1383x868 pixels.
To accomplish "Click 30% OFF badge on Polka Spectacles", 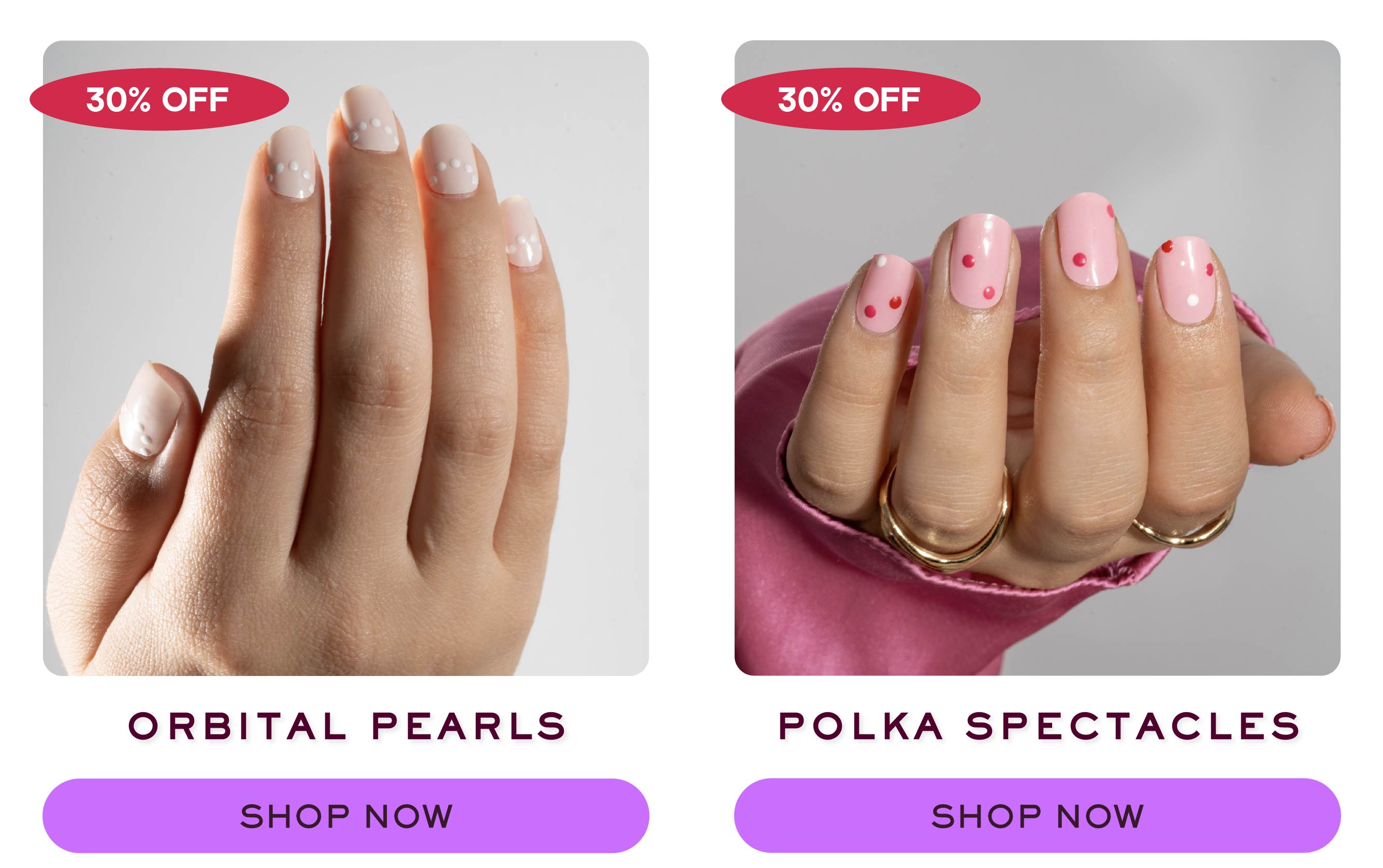I will click(851, 99).
